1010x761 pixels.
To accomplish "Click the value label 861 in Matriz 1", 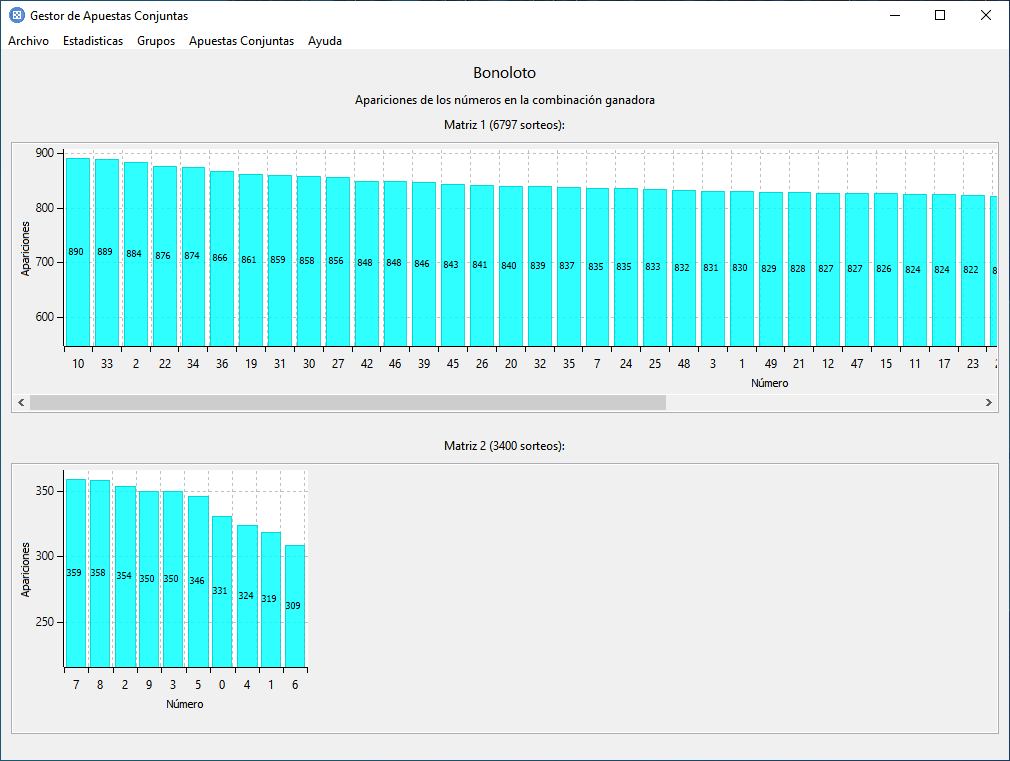I will (x=249, y=260).
